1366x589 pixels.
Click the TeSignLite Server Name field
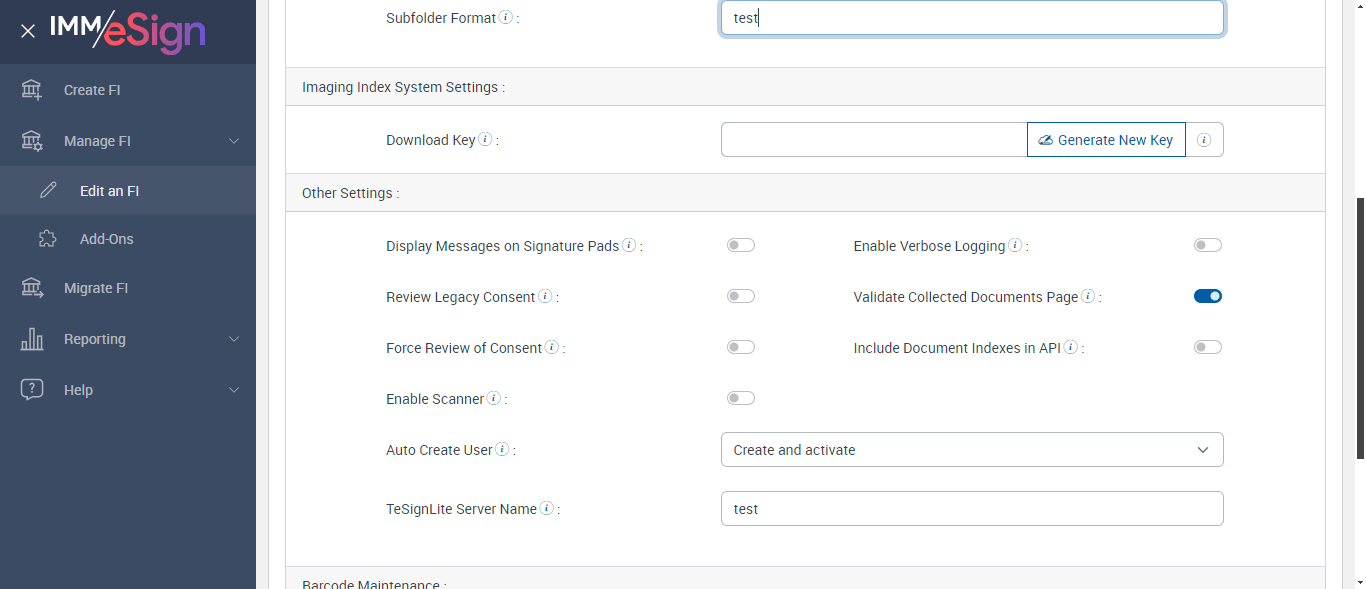pyautogui.click(x=971, y=509)
